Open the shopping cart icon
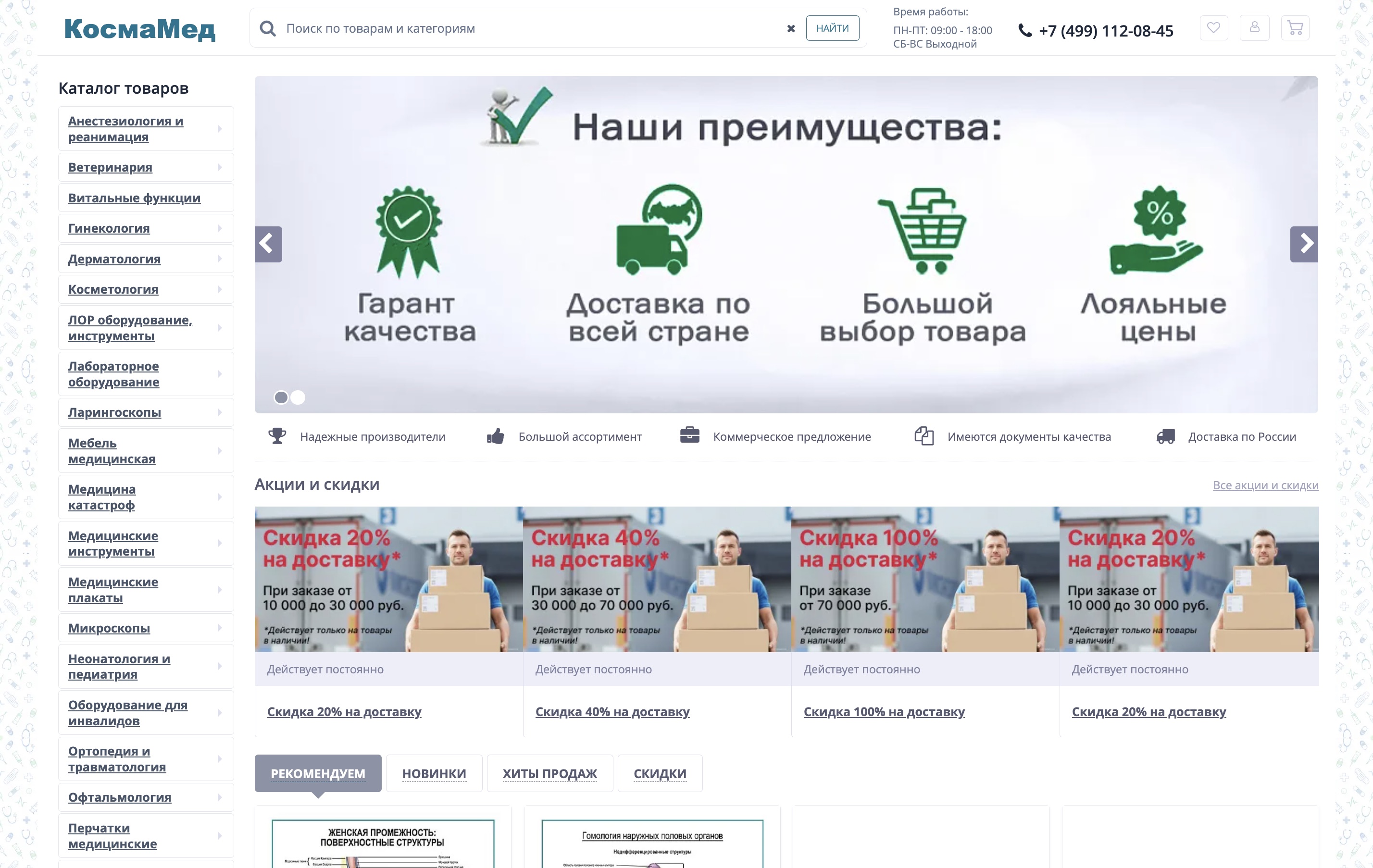 [1295, 27]
